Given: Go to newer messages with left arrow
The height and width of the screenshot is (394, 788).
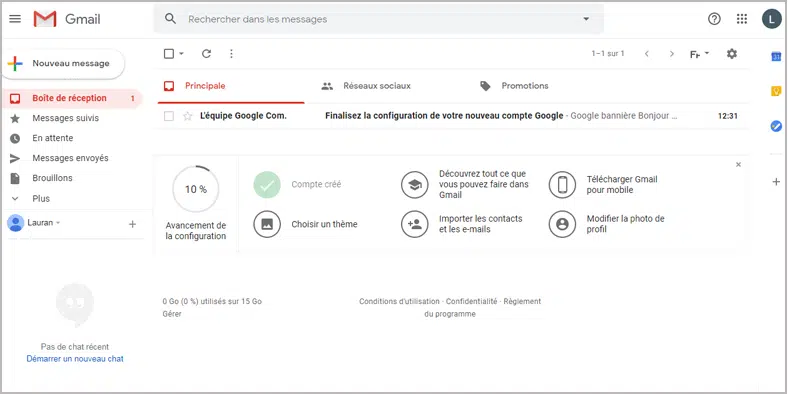Looking at the screenshot, I should pos(647,54).
